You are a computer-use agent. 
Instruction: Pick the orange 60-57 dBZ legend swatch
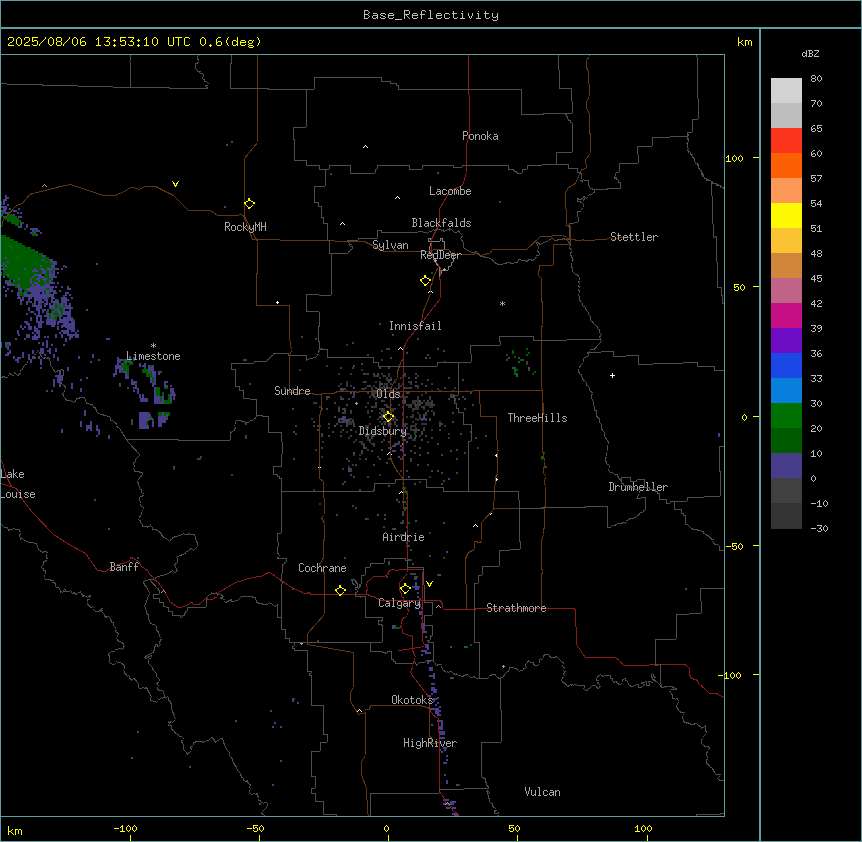786,165
